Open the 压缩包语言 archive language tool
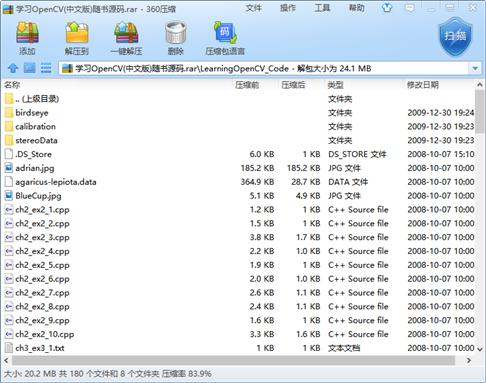 225,33
